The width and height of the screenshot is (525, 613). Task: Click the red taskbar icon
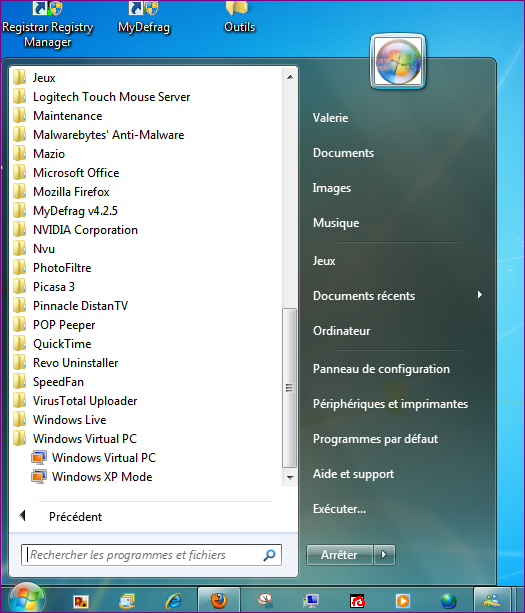click(x=357, y=601)
